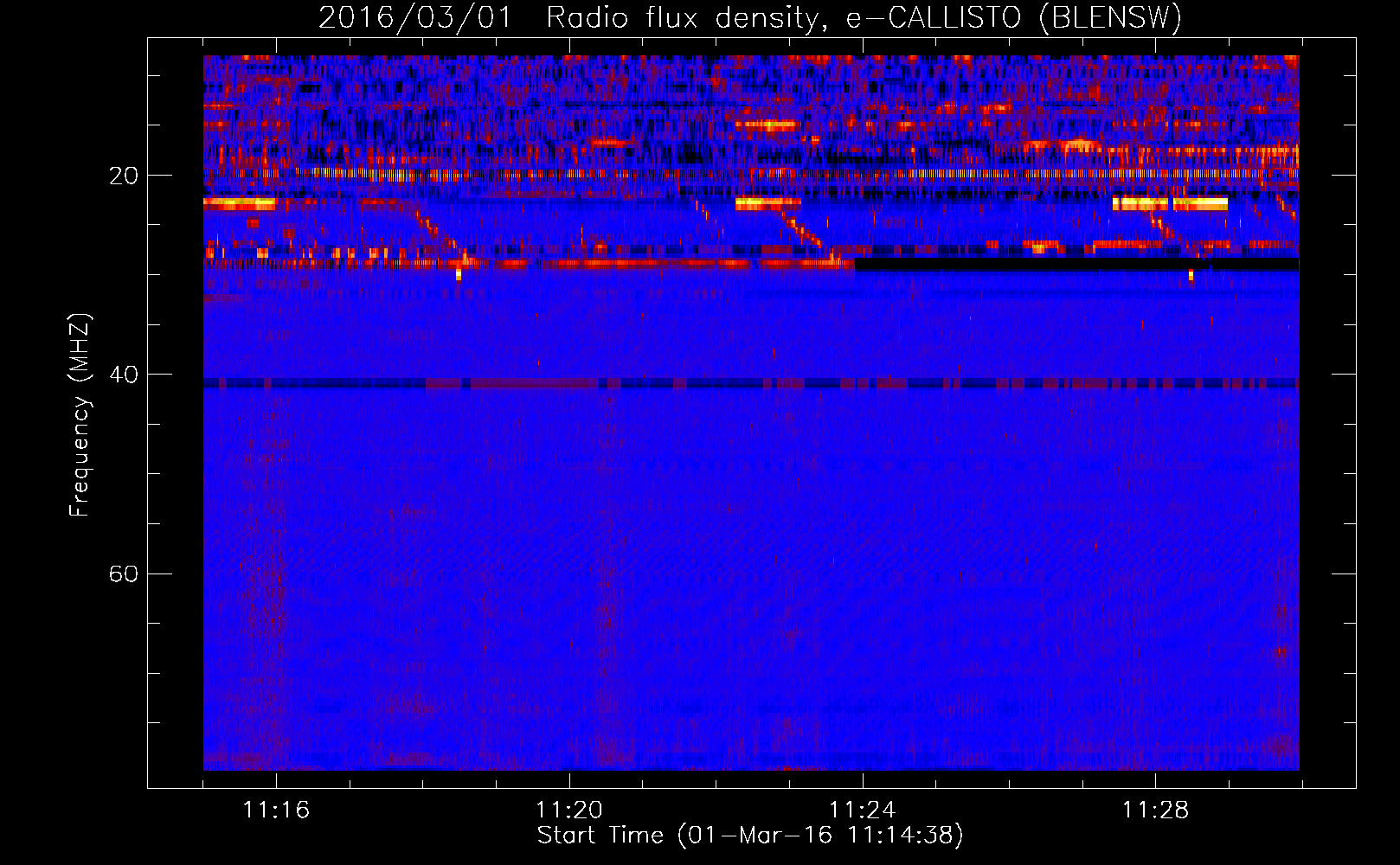Click the '60' frequency tick label

(124, 573)
